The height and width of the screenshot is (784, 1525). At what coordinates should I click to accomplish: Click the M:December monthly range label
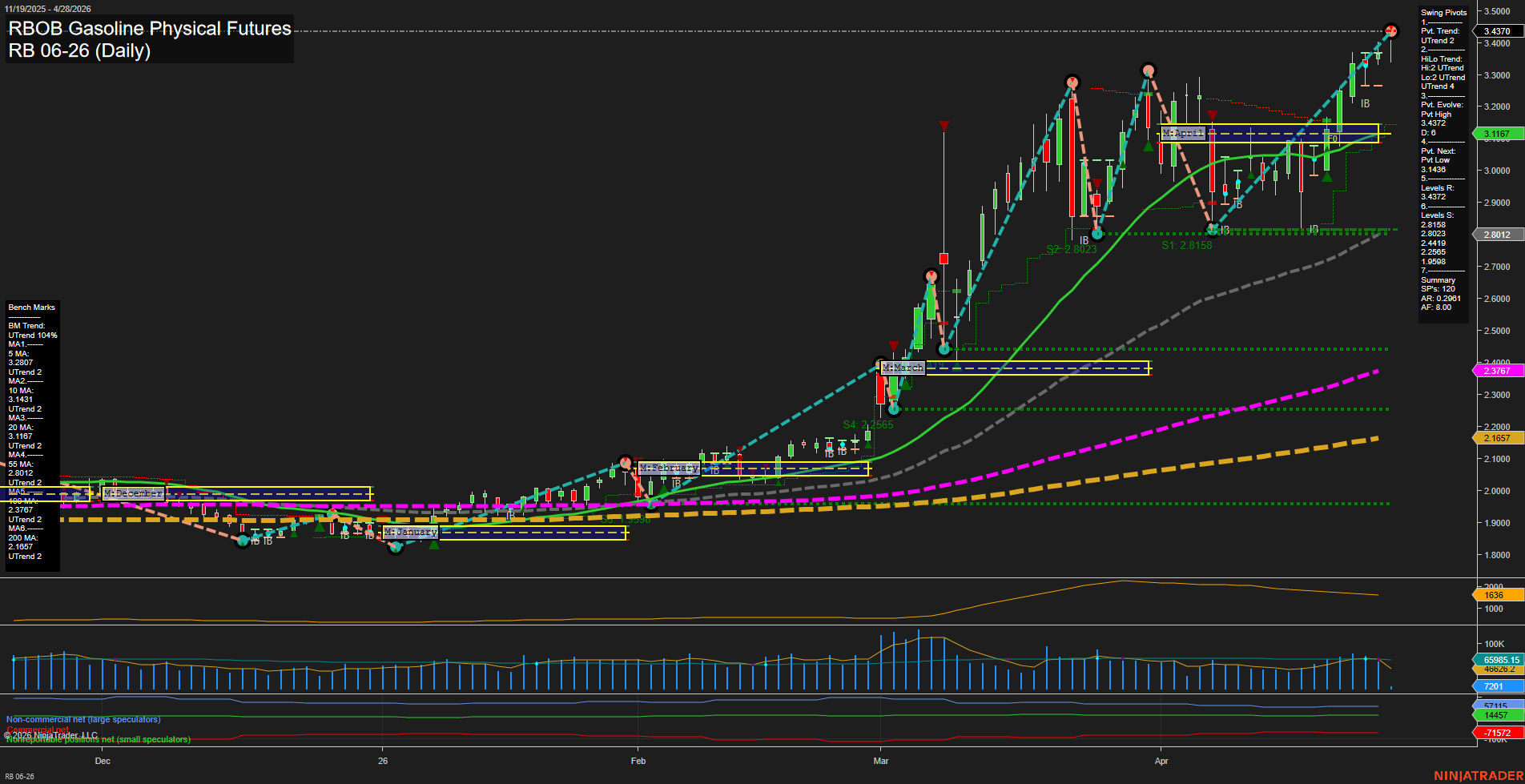[135, 493]
